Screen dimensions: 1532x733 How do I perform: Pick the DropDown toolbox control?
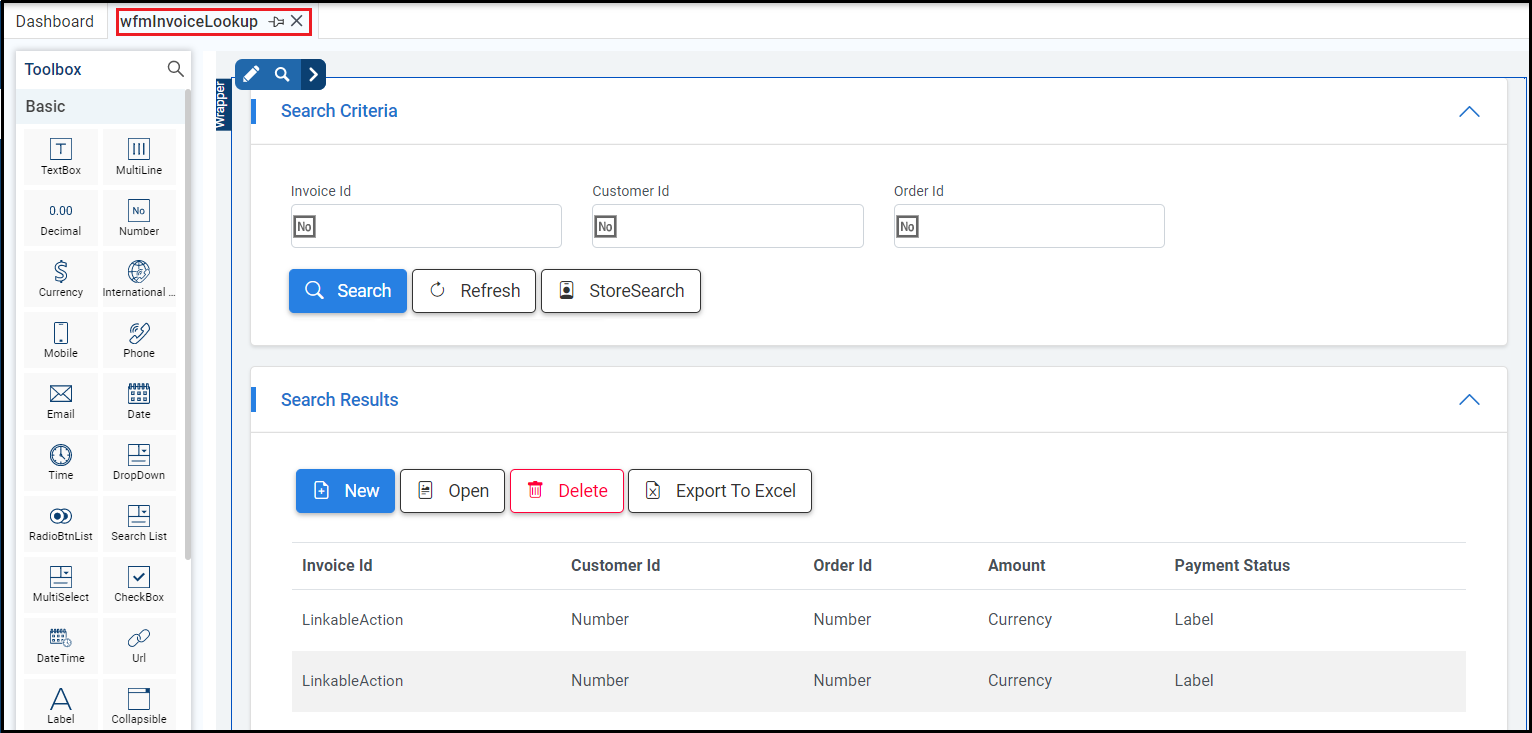[139, 461]
